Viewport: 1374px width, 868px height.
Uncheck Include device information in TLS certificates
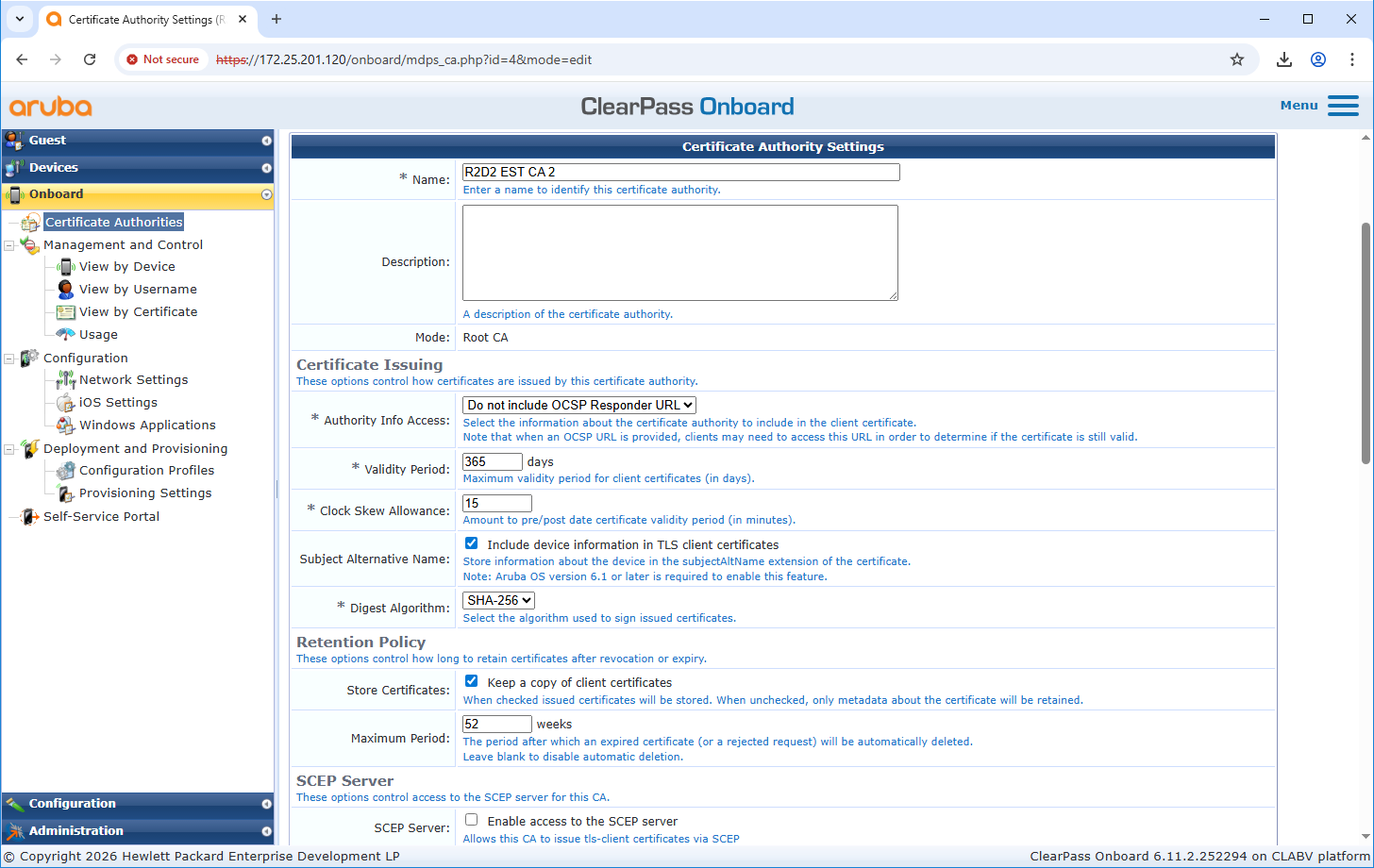point(472,543)
